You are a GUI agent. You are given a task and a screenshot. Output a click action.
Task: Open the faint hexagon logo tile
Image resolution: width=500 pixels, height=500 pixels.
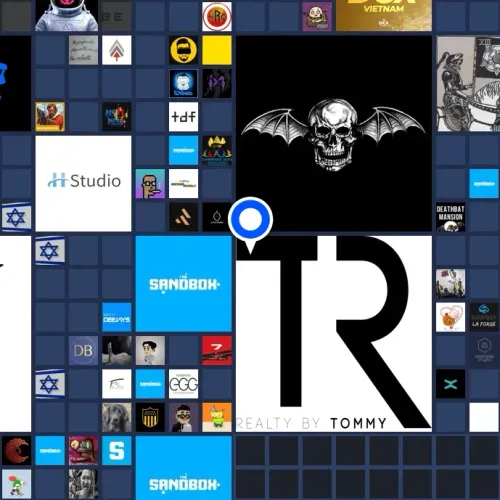click(x=484, y=350)
